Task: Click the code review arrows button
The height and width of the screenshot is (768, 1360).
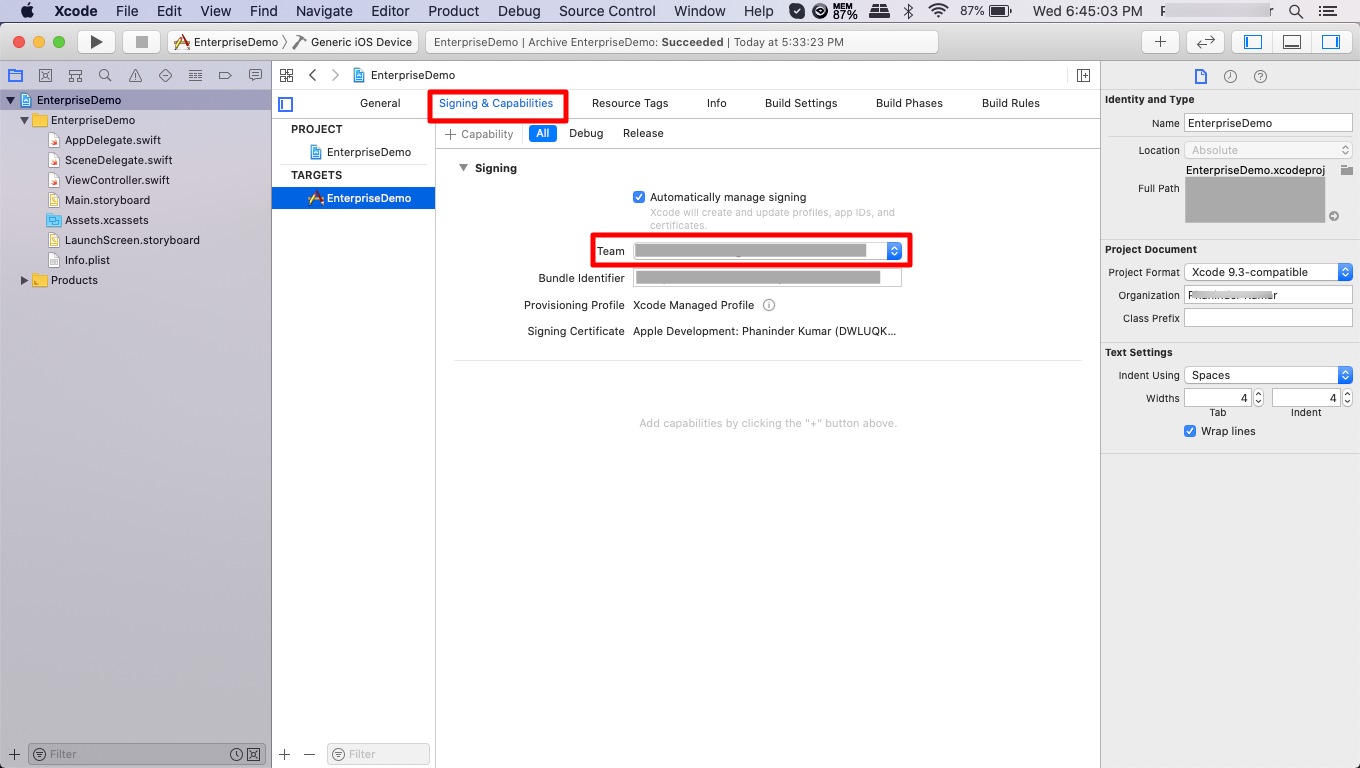Action: click(1206, 42)
